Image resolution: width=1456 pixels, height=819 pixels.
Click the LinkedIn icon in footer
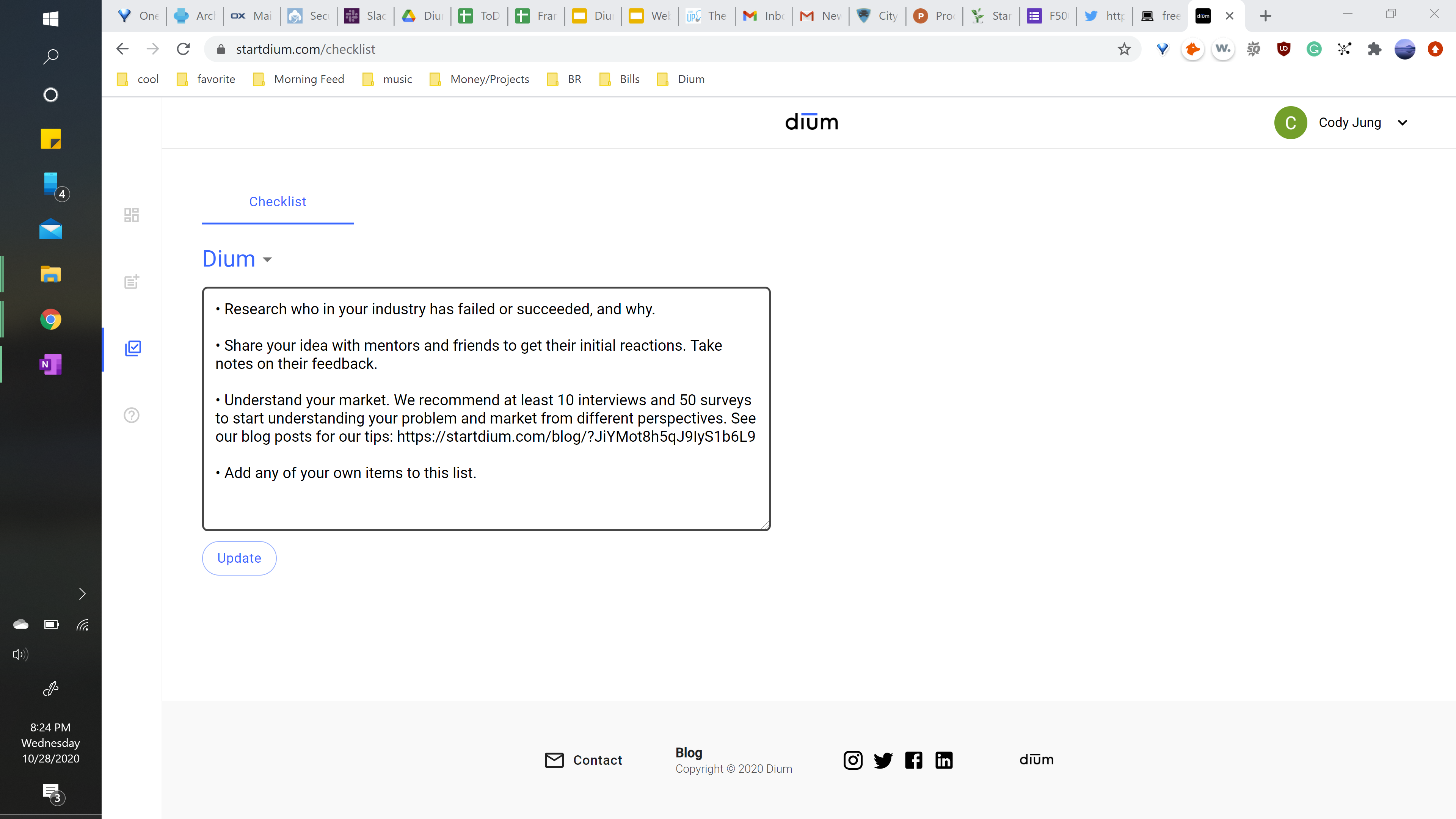pos(943,760)
